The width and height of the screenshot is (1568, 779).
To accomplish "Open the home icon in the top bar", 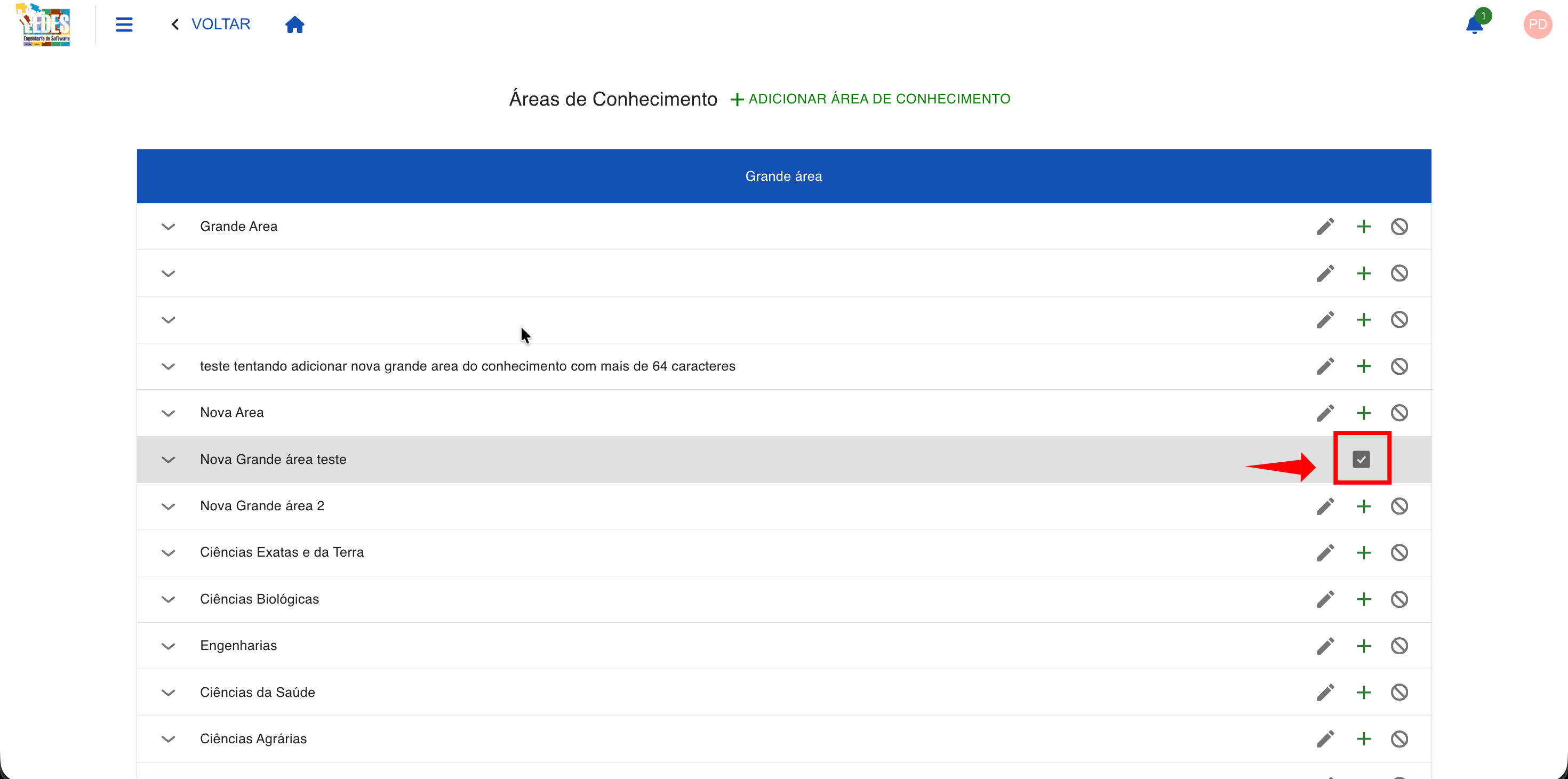I will pyautogui.click(x=294, y=25).
